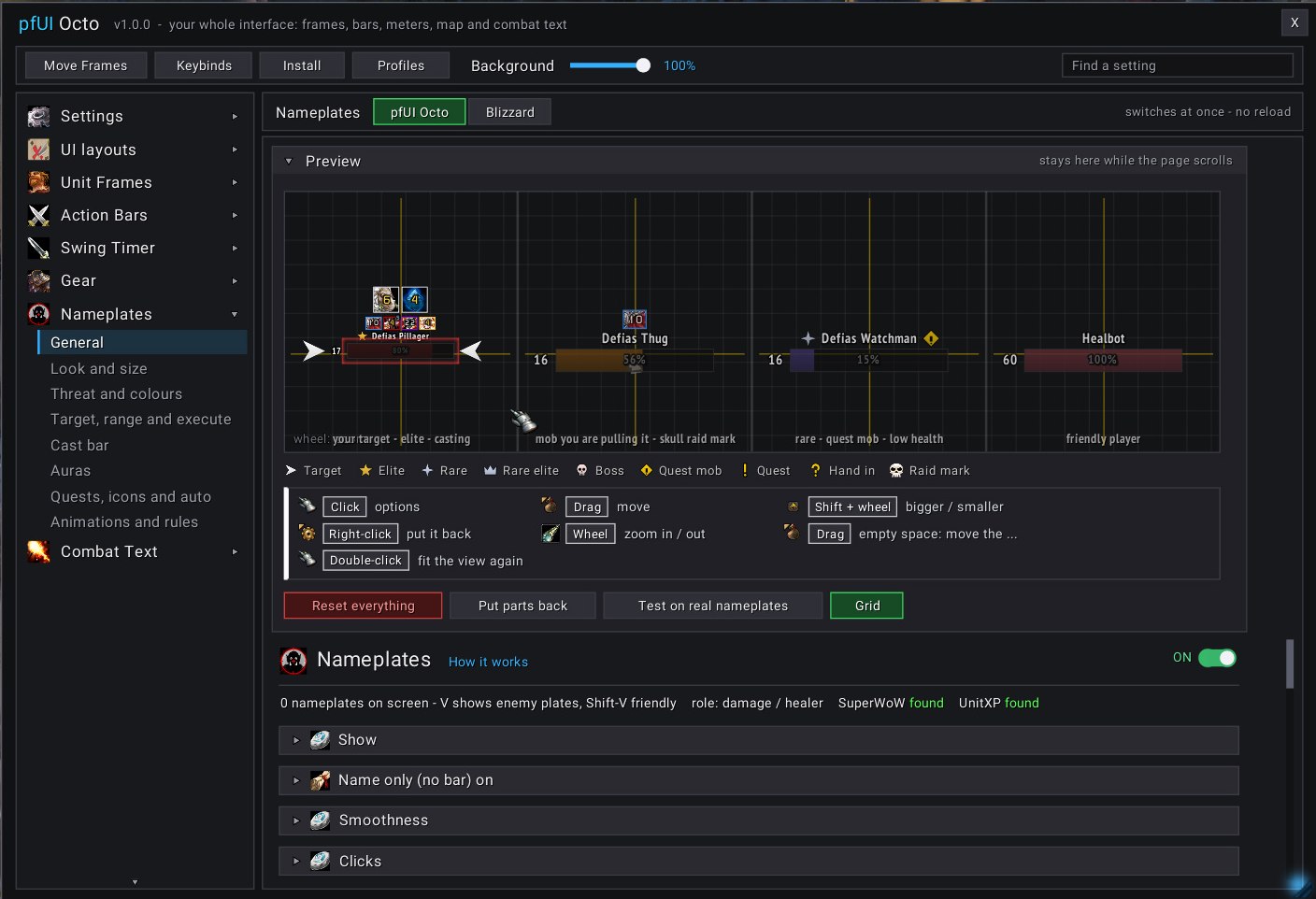Click the Keybinds button
1316x899 pixels.
coord(204,65)
